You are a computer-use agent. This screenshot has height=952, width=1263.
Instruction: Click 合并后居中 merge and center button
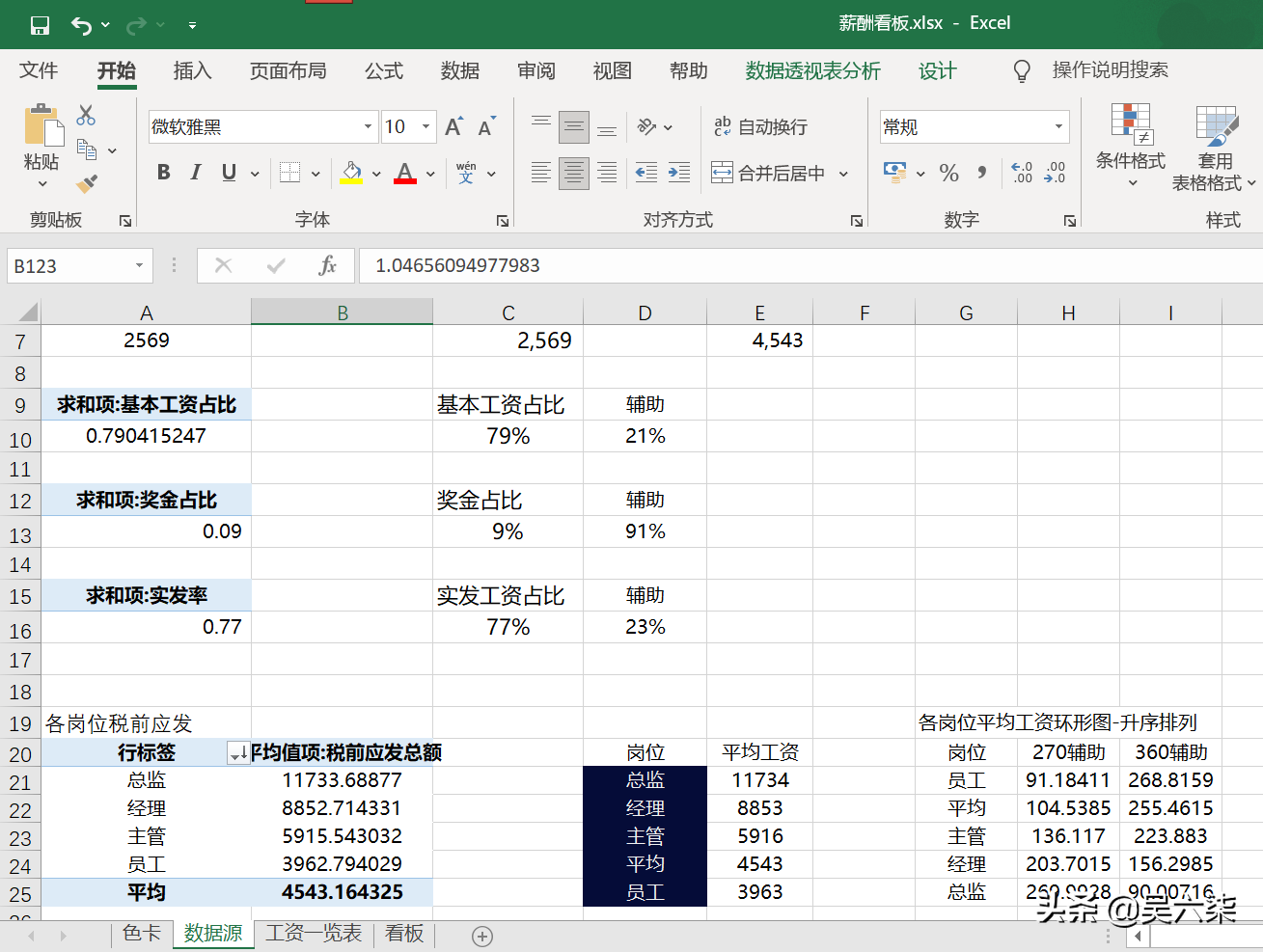point(768,173)
